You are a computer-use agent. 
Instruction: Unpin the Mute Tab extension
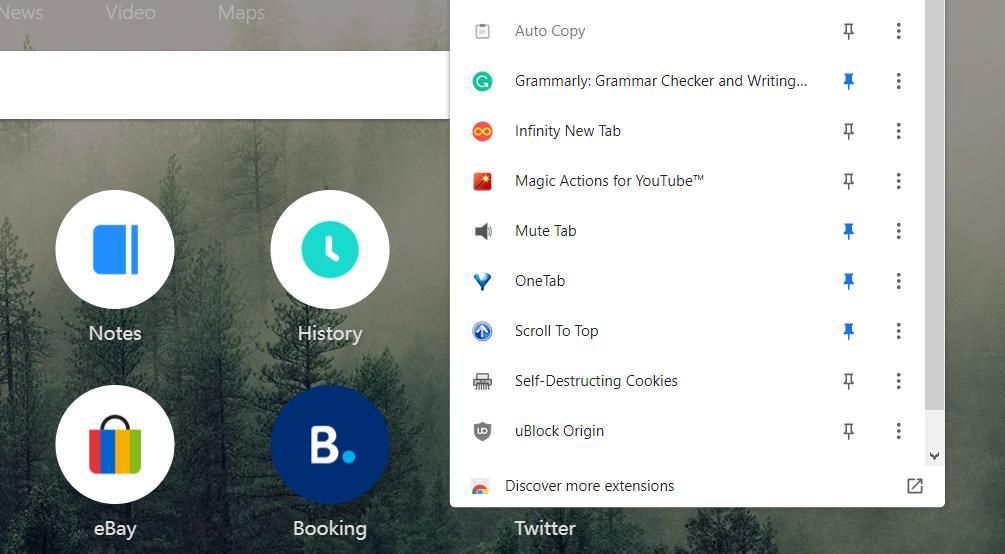coord(849,231)
